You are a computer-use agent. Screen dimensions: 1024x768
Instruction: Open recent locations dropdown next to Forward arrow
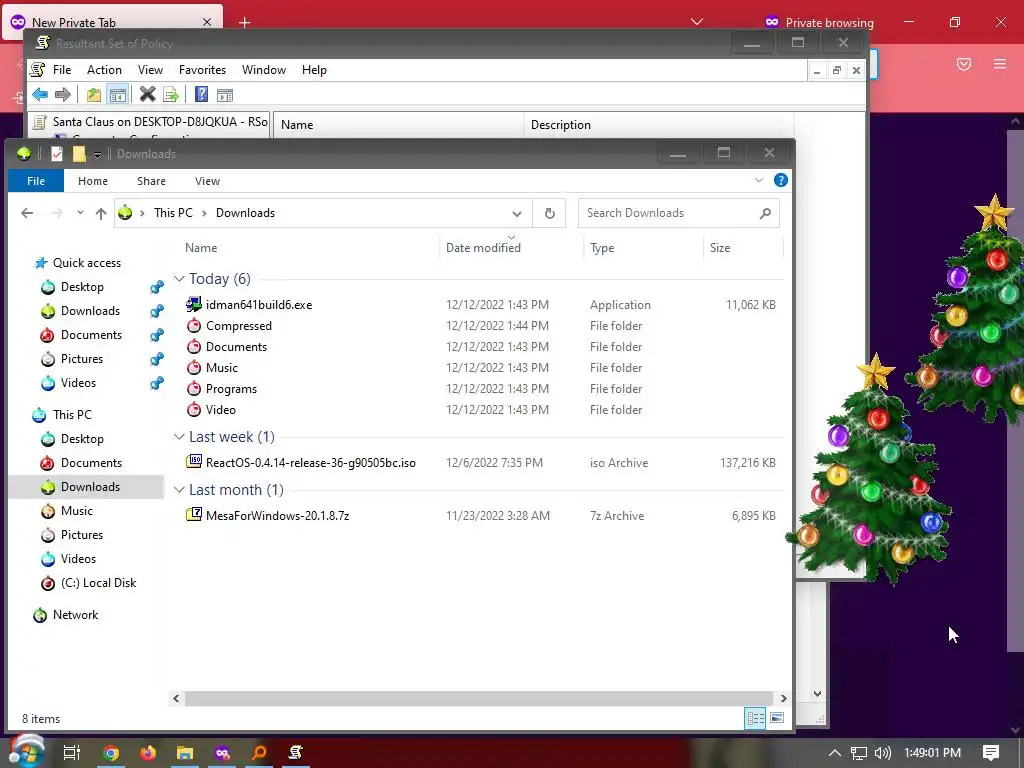[x=80, y=213]
